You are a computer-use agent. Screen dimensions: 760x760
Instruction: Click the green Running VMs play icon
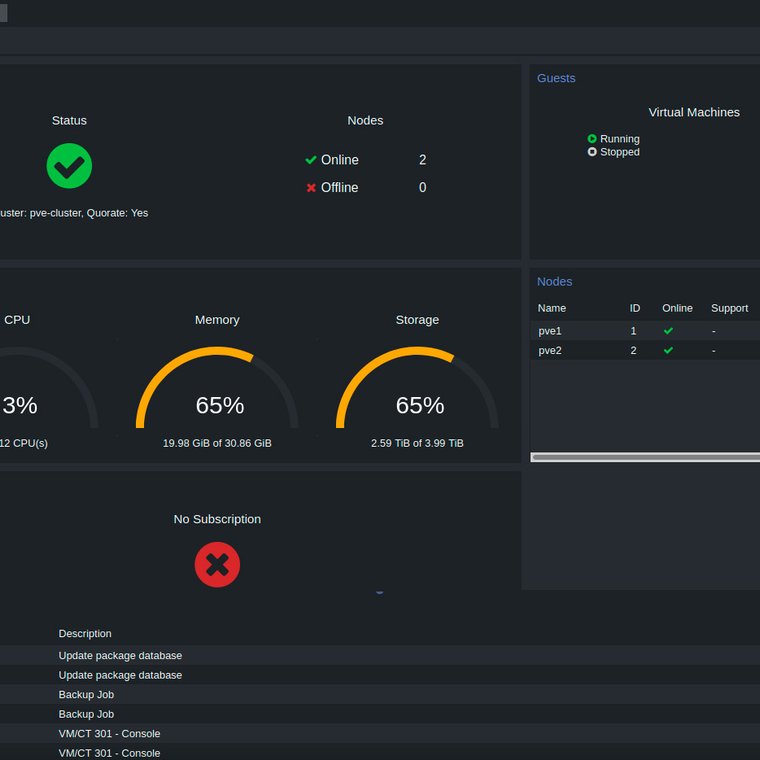coord(592,139)
